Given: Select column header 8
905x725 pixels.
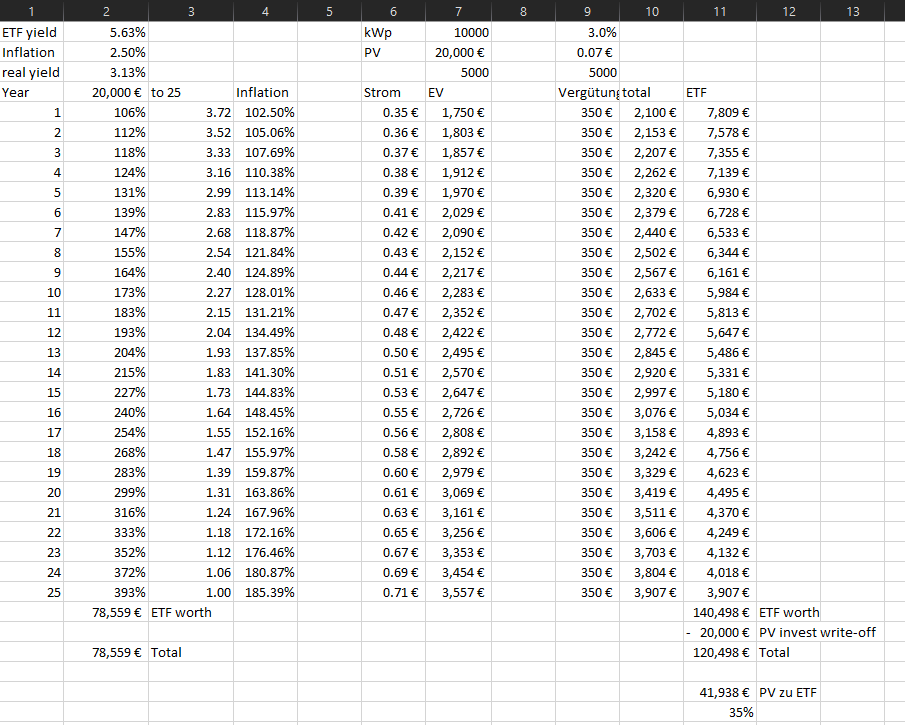Looking at the screenshot, I should pyautogui.click(x=523, y=11).
